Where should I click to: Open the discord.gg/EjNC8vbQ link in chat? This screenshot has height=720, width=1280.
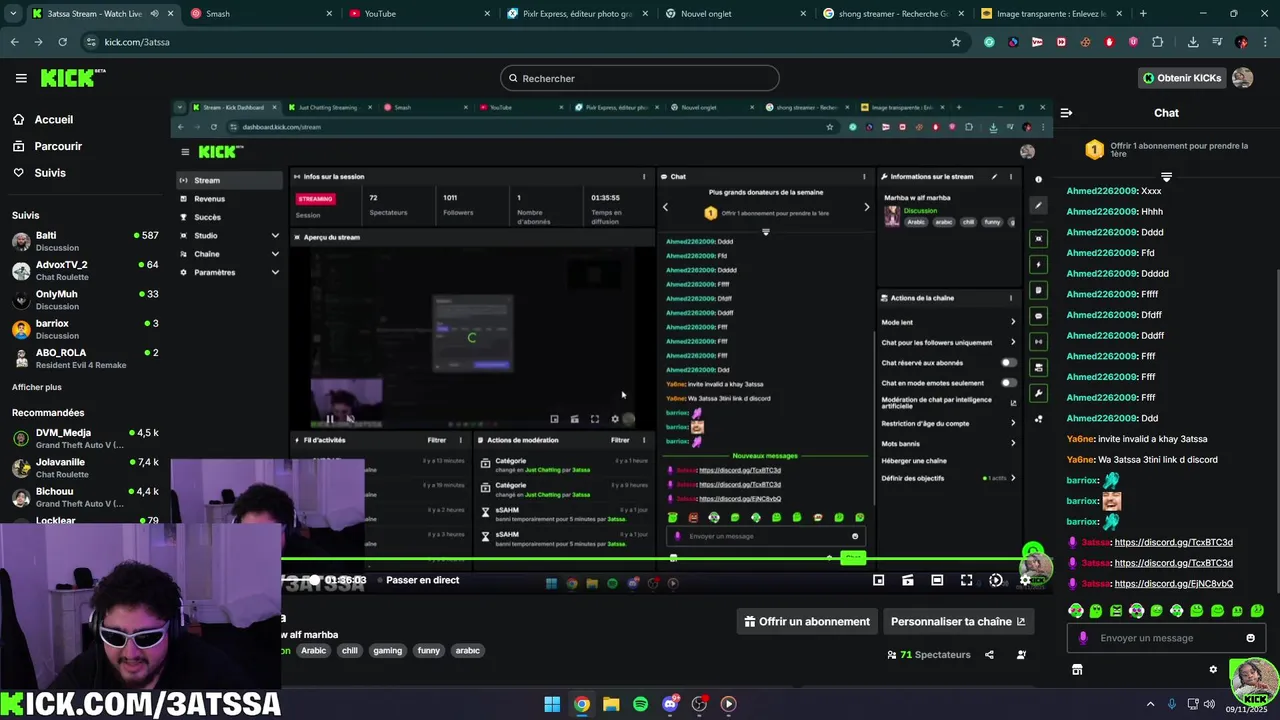[x=1173, y=584]
